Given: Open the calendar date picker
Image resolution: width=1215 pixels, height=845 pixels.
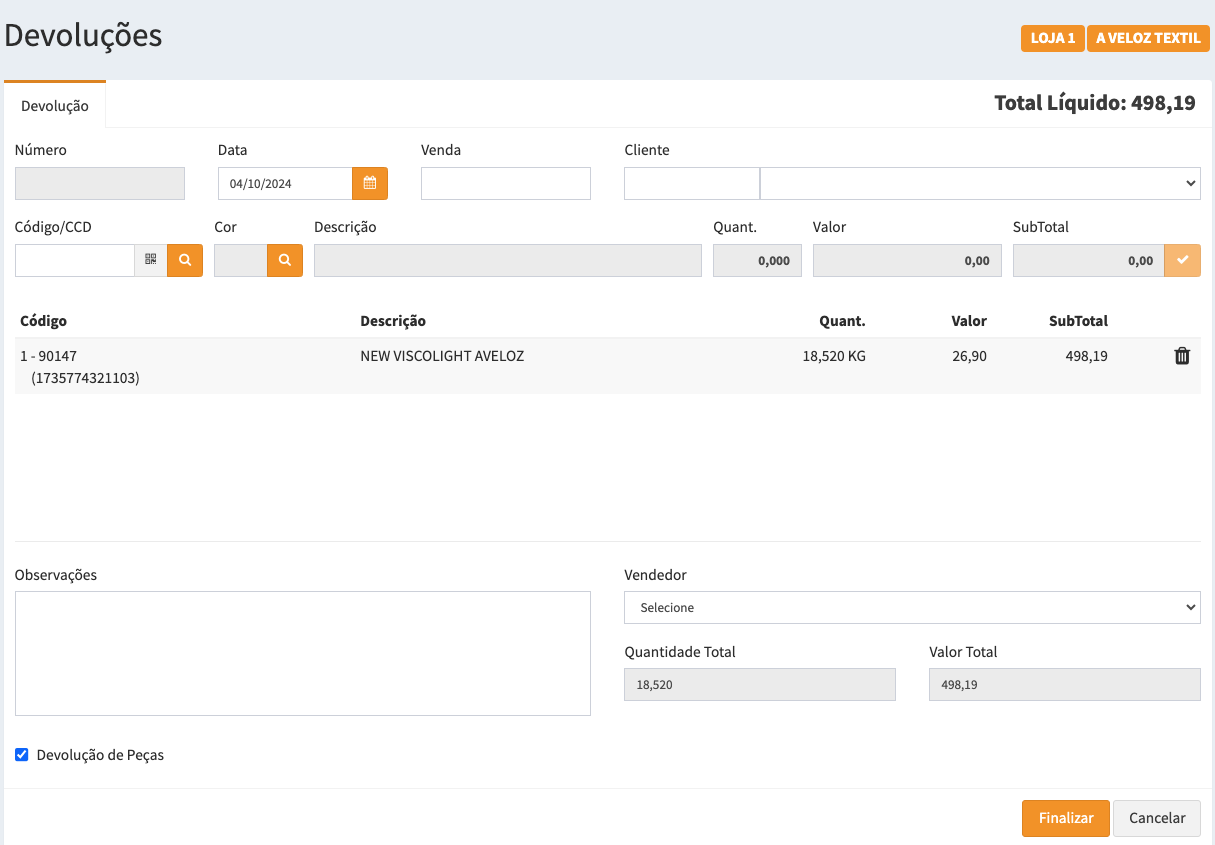Looking at the screenshot, I should (369, 184).
